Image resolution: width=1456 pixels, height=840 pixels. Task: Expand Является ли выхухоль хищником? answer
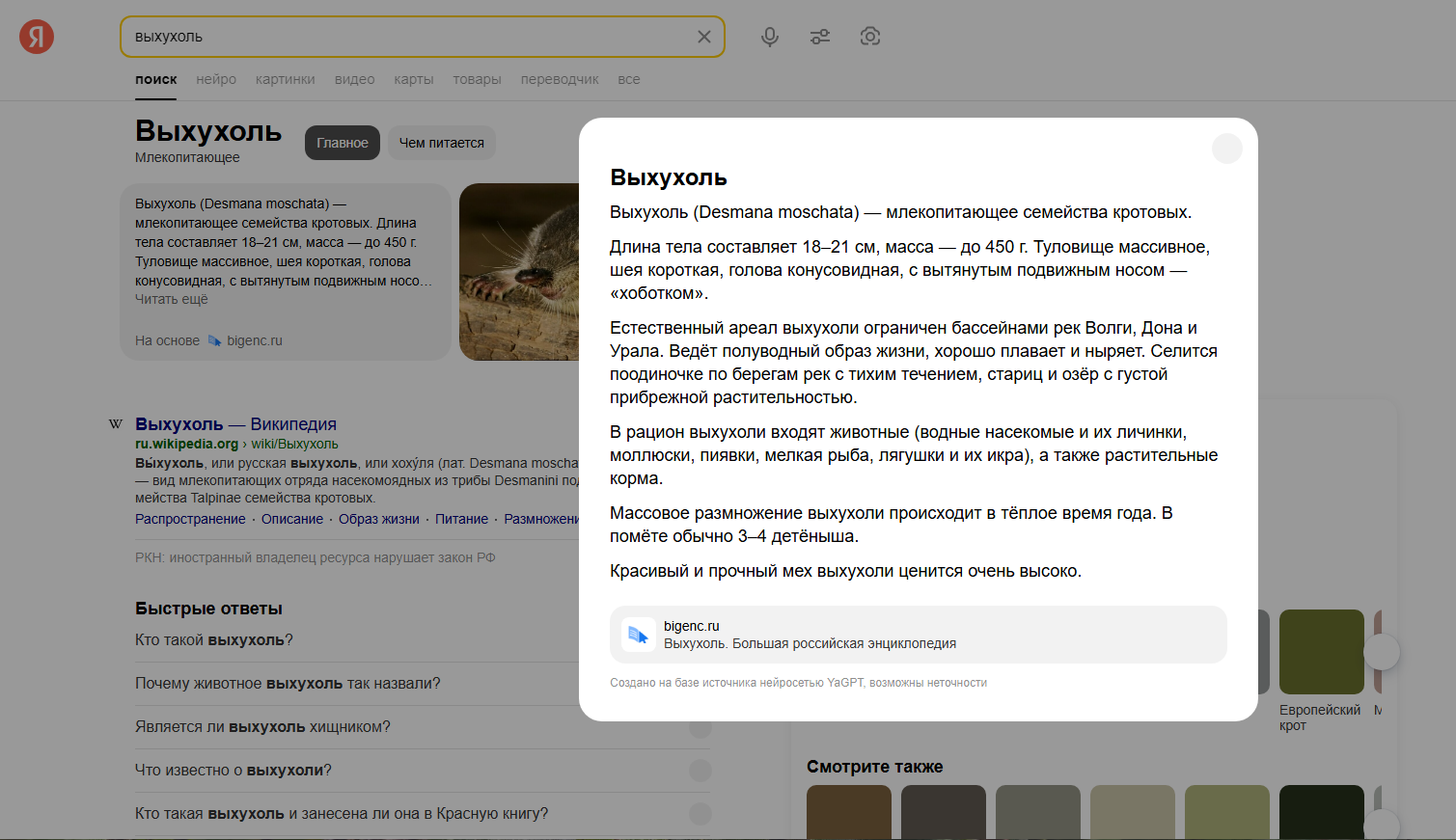coord(423,727)
